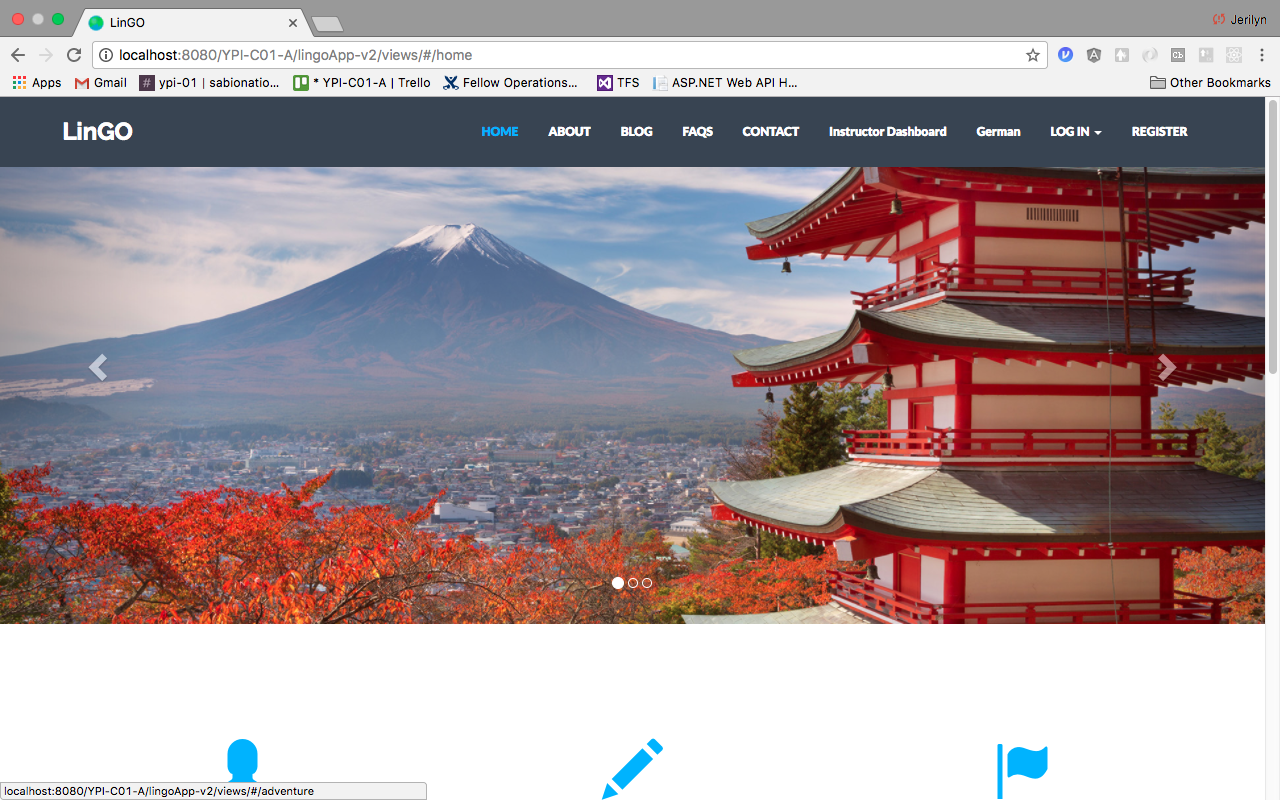The image size is (1280, 800).
Task: Click the carousel previous arrow
Action: coord(97,368)
